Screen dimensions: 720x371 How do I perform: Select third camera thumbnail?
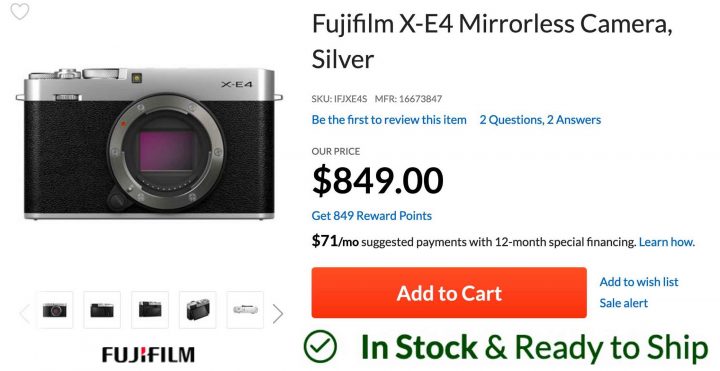tap(150, 310)
